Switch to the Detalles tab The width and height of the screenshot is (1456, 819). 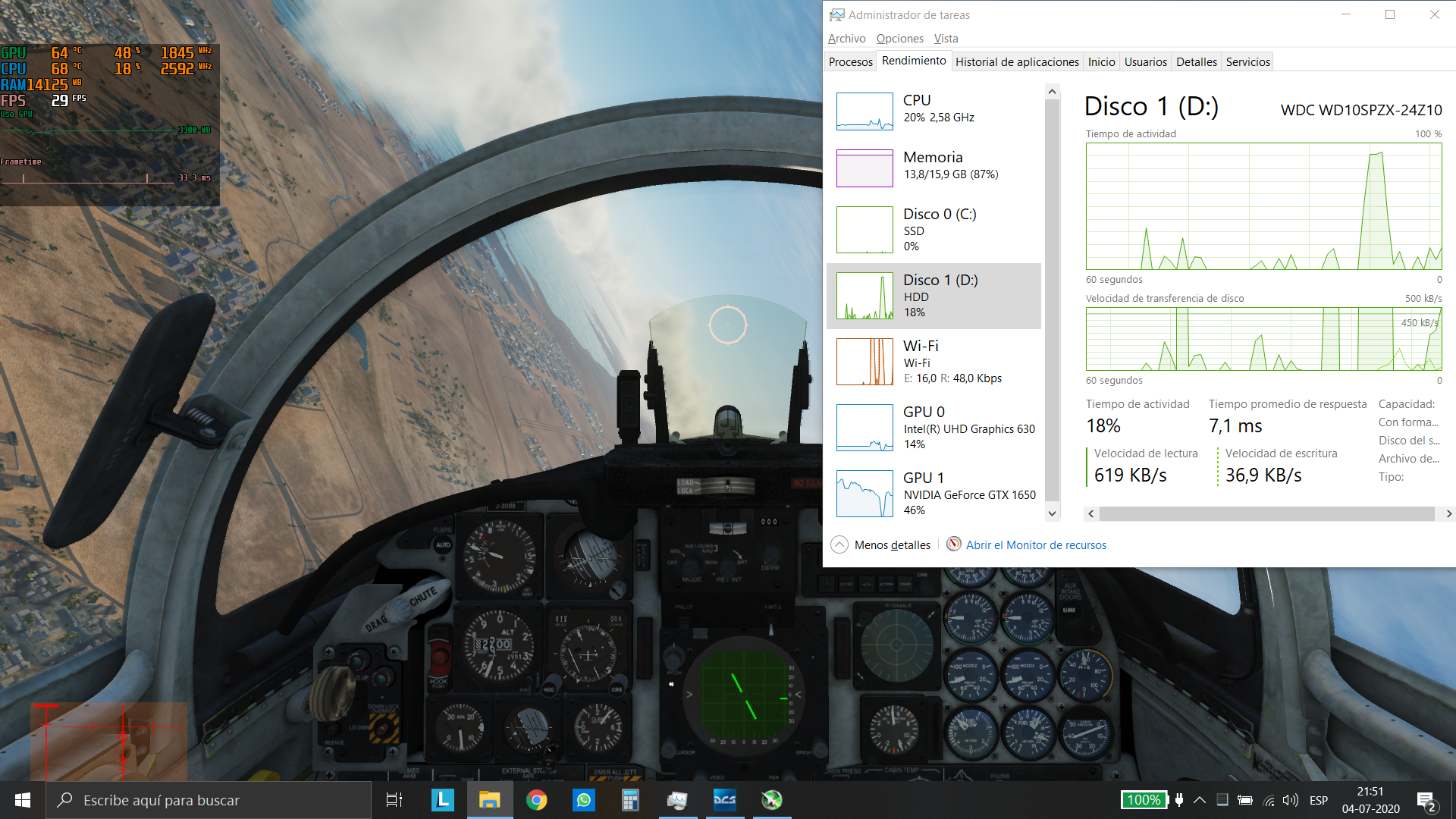click(1197, 62)
